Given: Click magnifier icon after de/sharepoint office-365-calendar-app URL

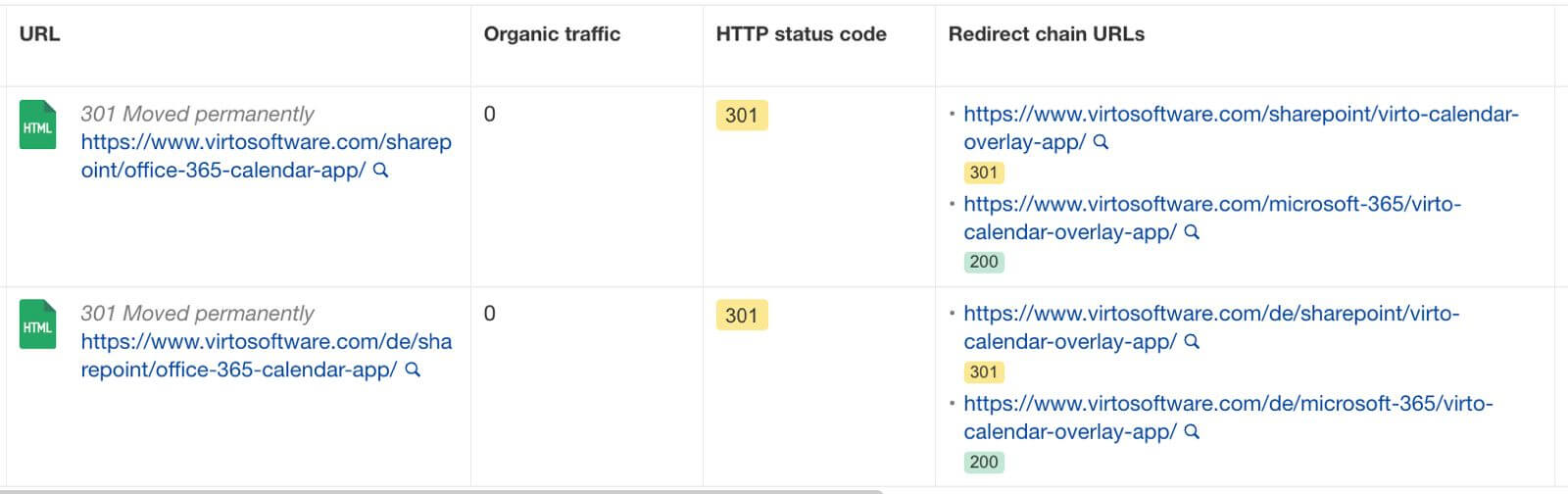Looking at the screenshot, I should [x=413, y=370].
